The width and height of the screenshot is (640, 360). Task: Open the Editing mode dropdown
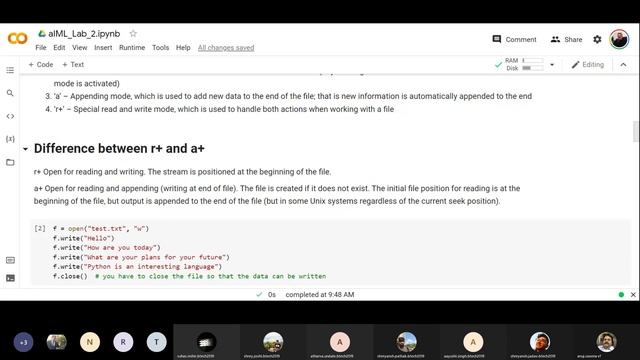point(588,64)
